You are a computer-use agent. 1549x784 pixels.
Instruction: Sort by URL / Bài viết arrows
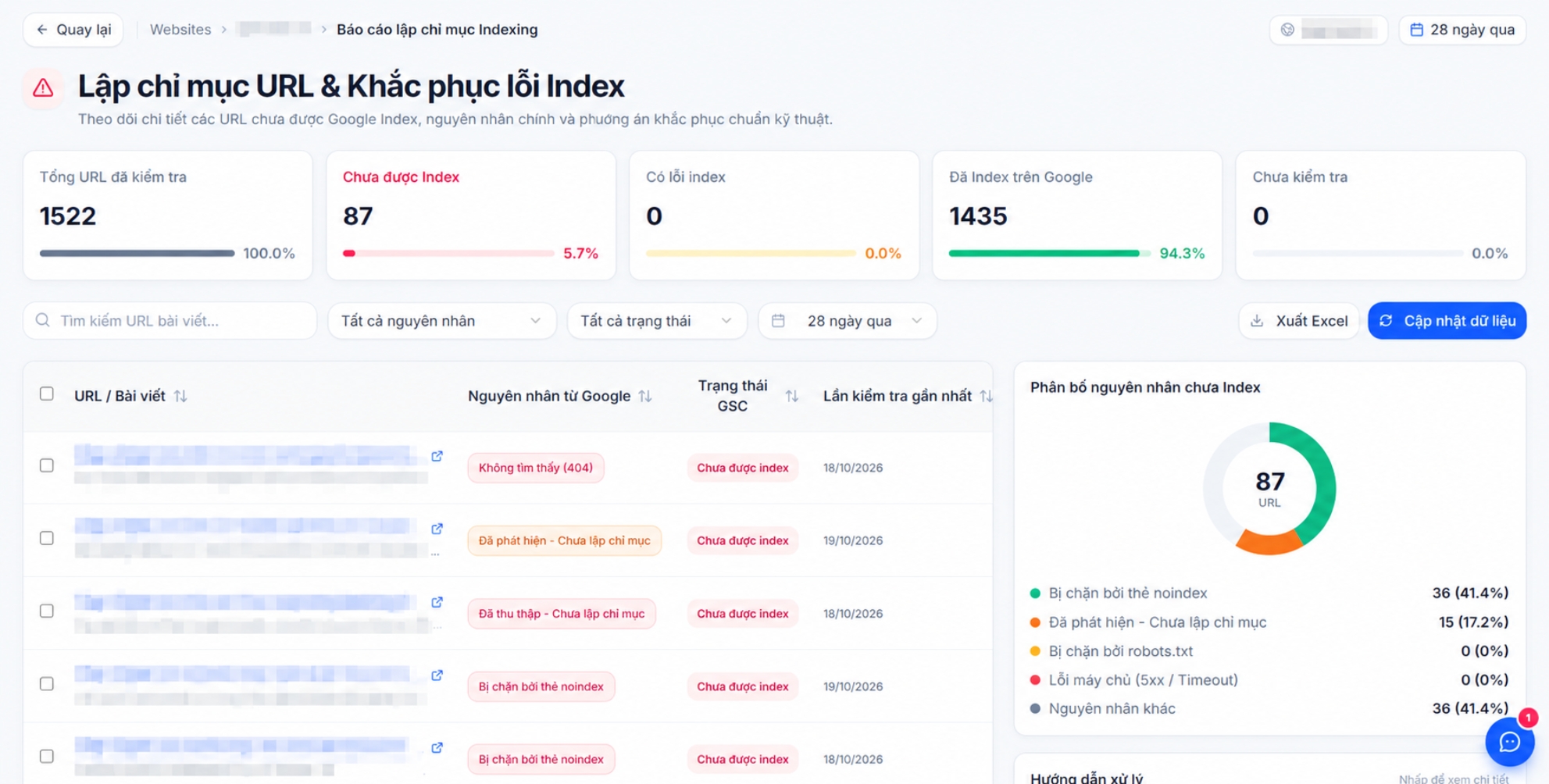tap(180, 396)
